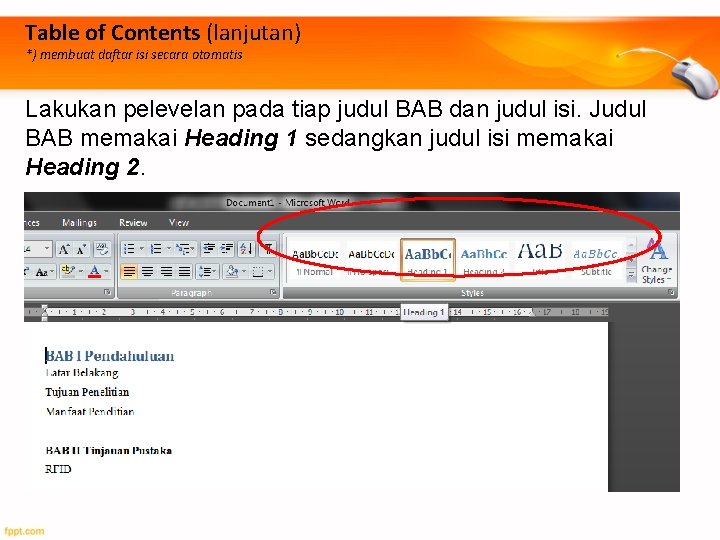Open the View ribbon tab
This screenshot has height=540, width=720.
coord(179,223)
